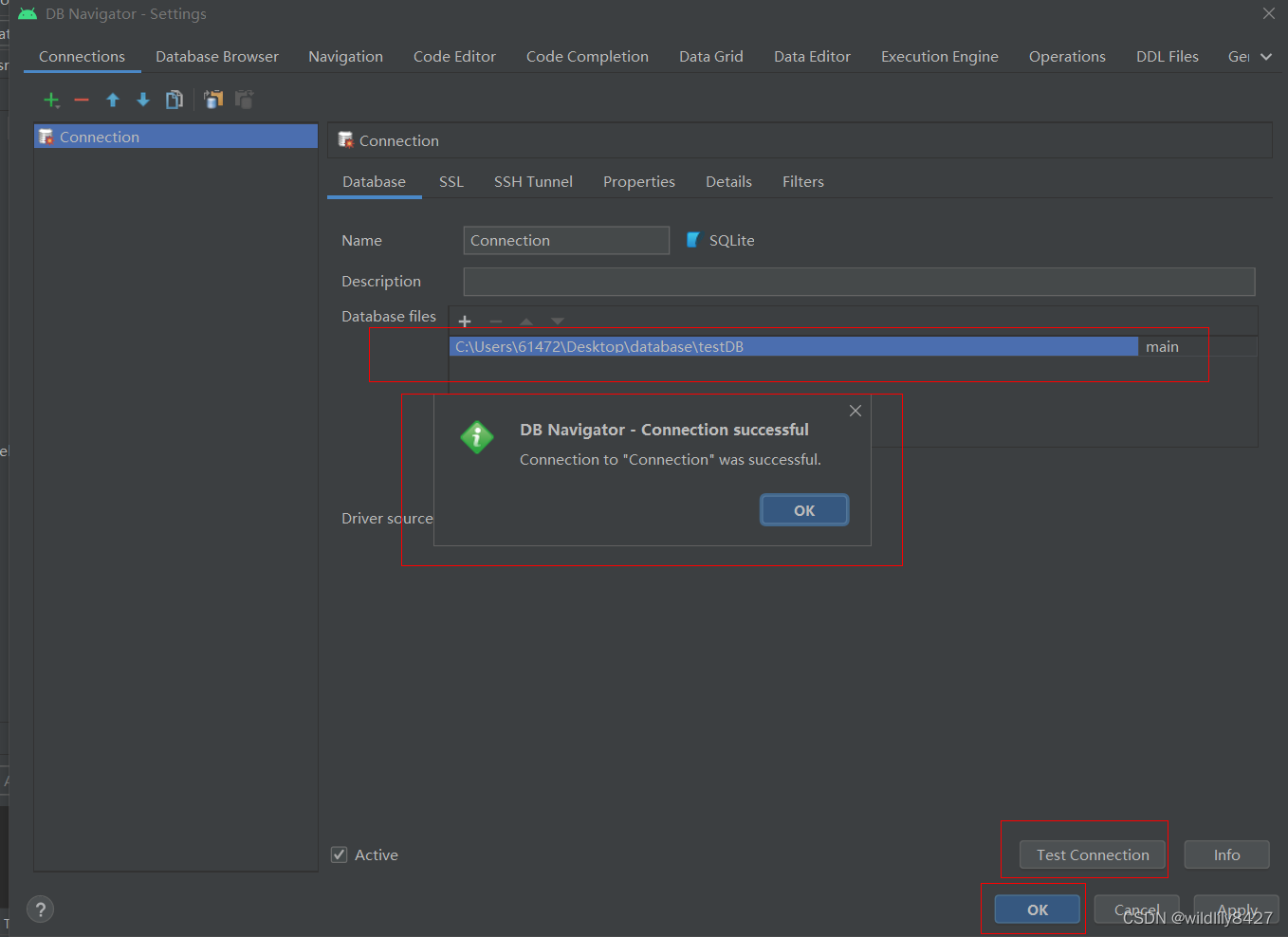Move connection up with blue arrow

pos(113,100)
